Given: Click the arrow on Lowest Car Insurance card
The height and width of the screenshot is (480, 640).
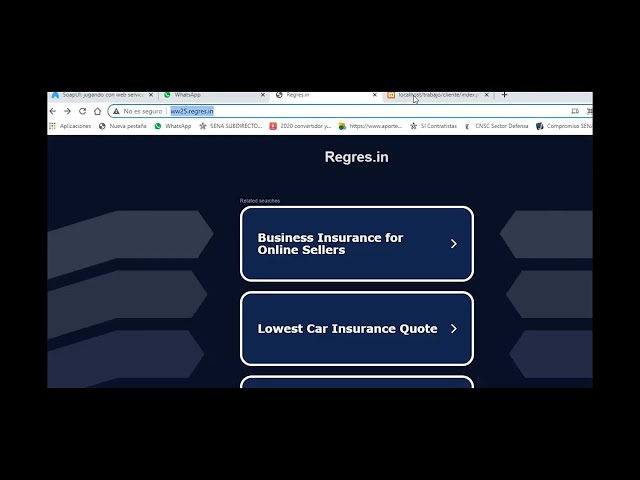Looking at the screenshot, I should 453,329.
